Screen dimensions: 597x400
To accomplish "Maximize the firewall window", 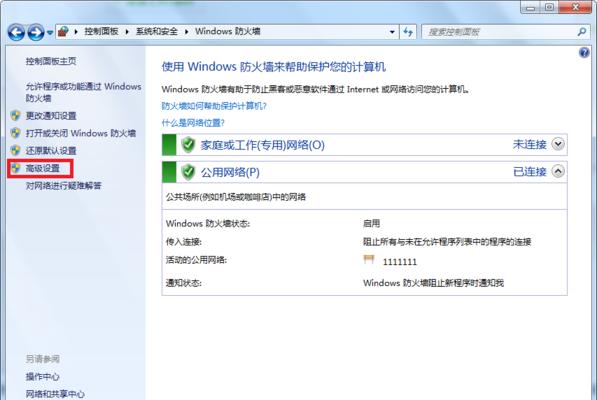I will point(549,7).
